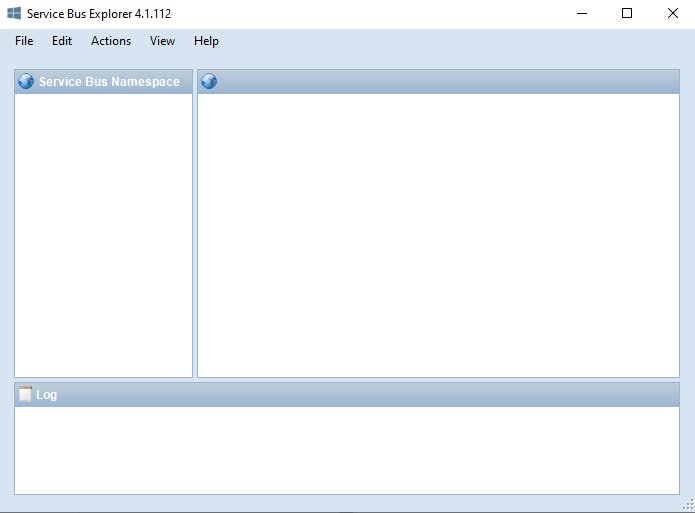695x513 pixels.
Task: Open the Actions menu
Action: point(111,41)
